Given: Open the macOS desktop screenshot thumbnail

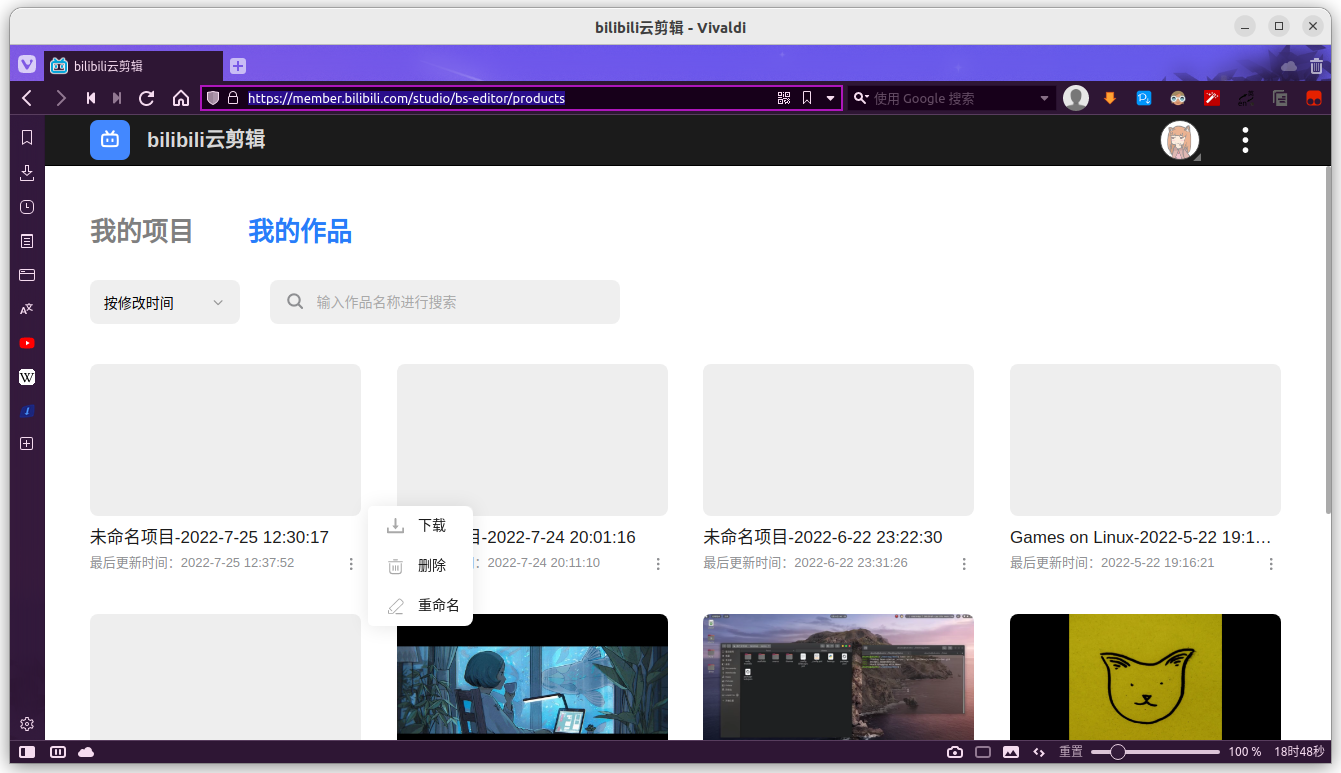Looking at the screenshot, I should [x=838, y=677].
